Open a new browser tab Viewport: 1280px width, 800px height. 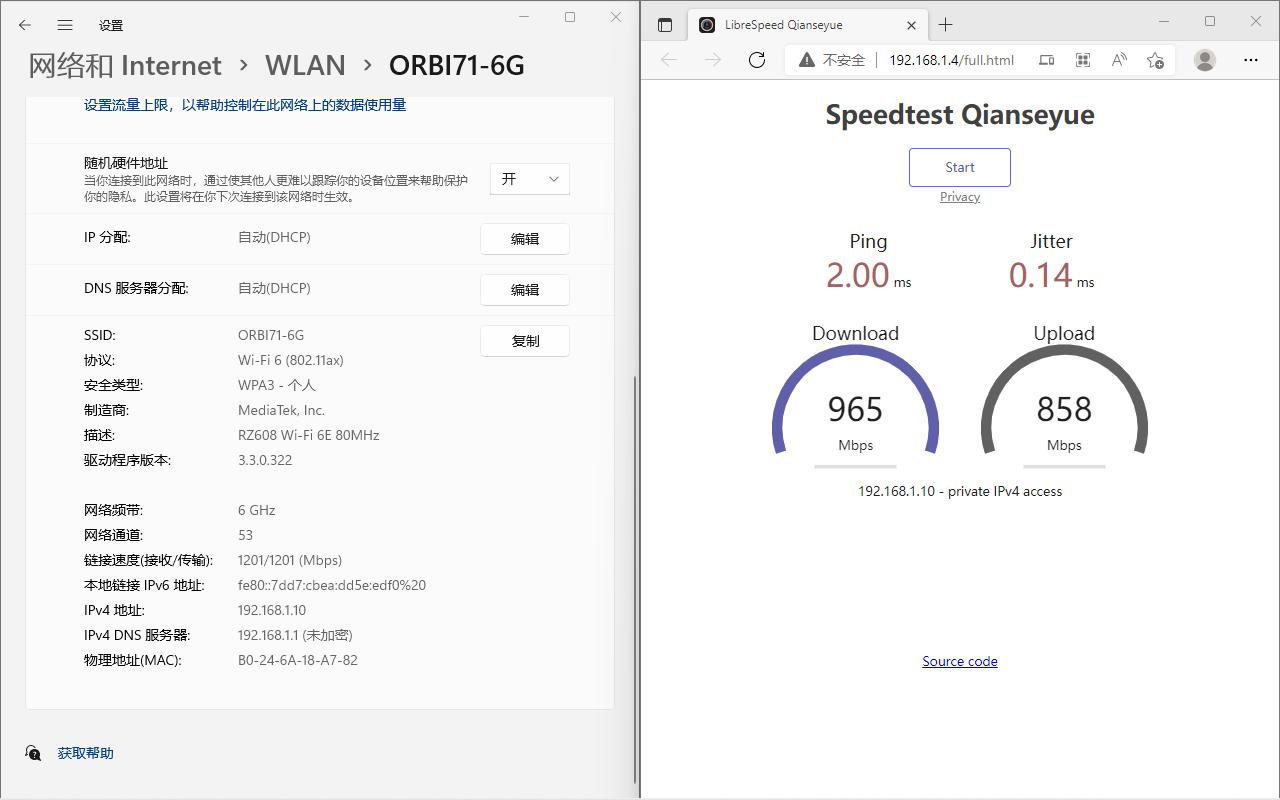(946, 24)
